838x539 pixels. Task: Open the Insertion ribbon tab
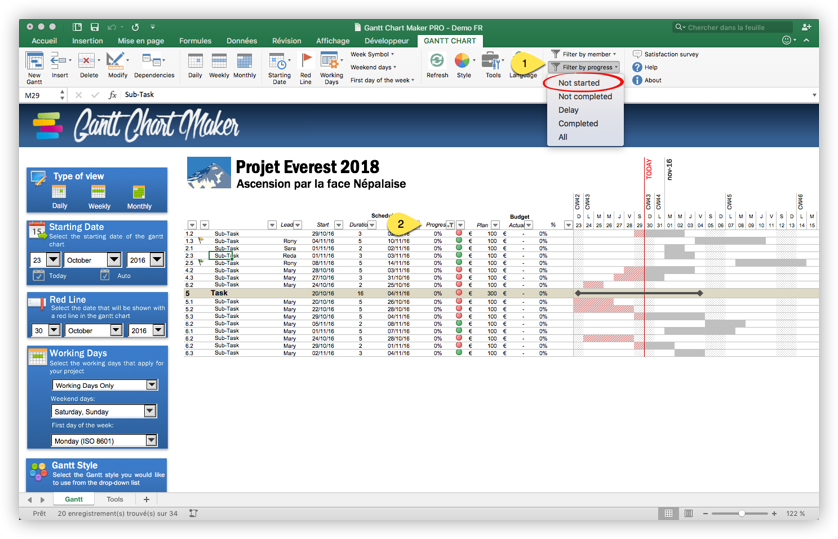click(x=87, y=41)
